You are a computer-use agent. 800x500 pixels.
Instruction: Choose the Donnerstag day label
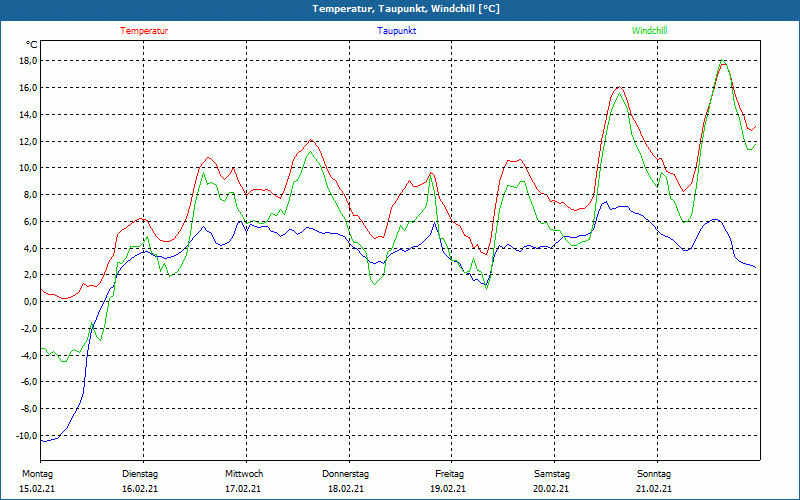[x=346, y=474]
